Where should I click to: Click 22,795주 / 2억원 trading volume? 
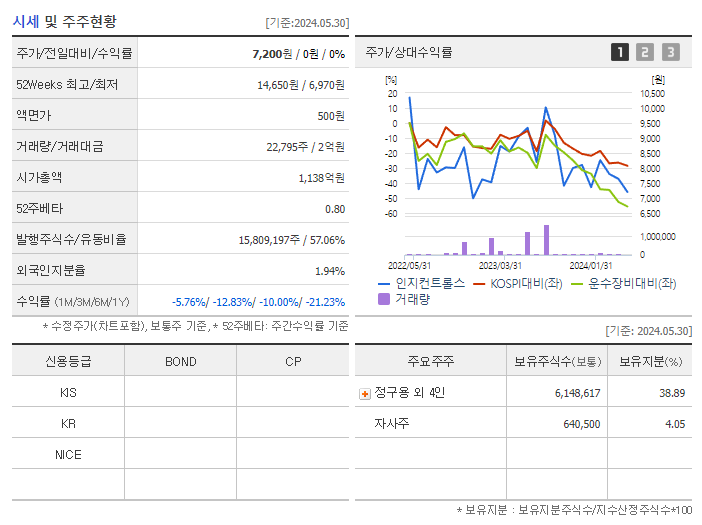tap(305, 147)
